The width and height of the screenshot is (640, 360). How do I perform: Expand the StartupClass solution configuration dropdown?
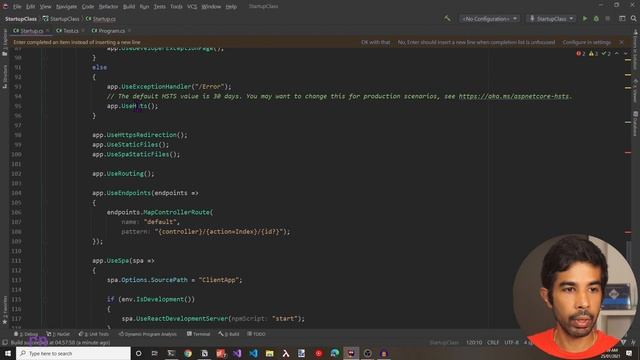pos(551,18)
